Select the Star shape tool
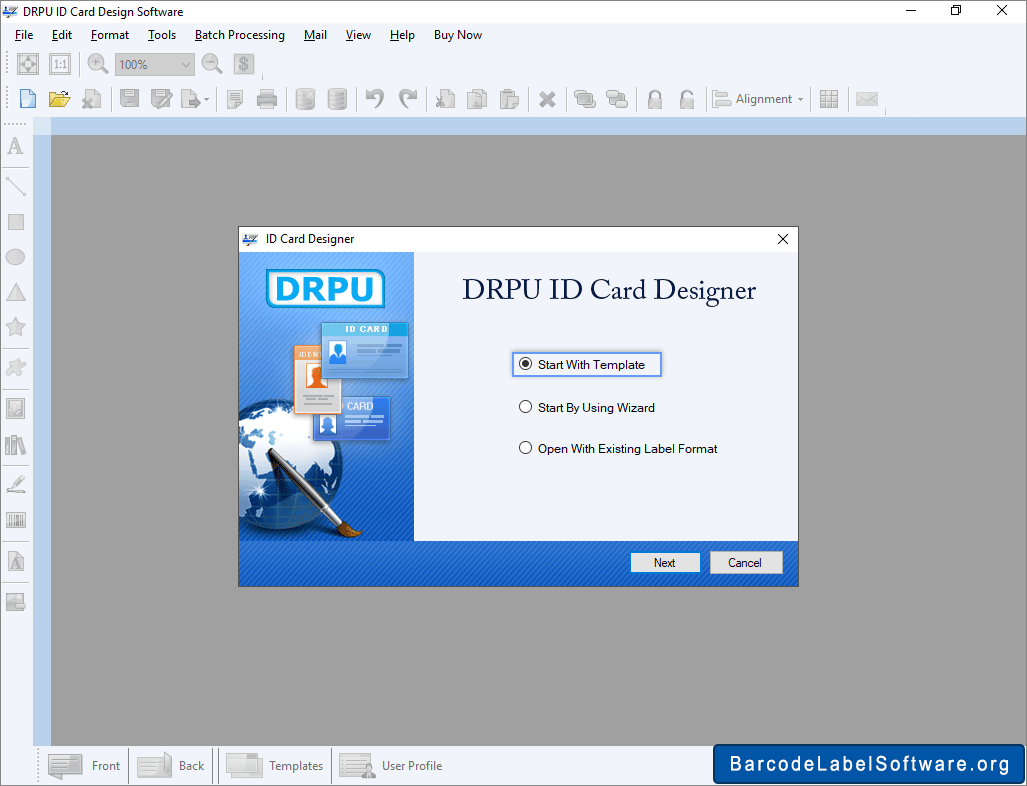Image resolution: width=1027 pixels, height=786 pixels. pyautogui.click(x=16, y=327)
